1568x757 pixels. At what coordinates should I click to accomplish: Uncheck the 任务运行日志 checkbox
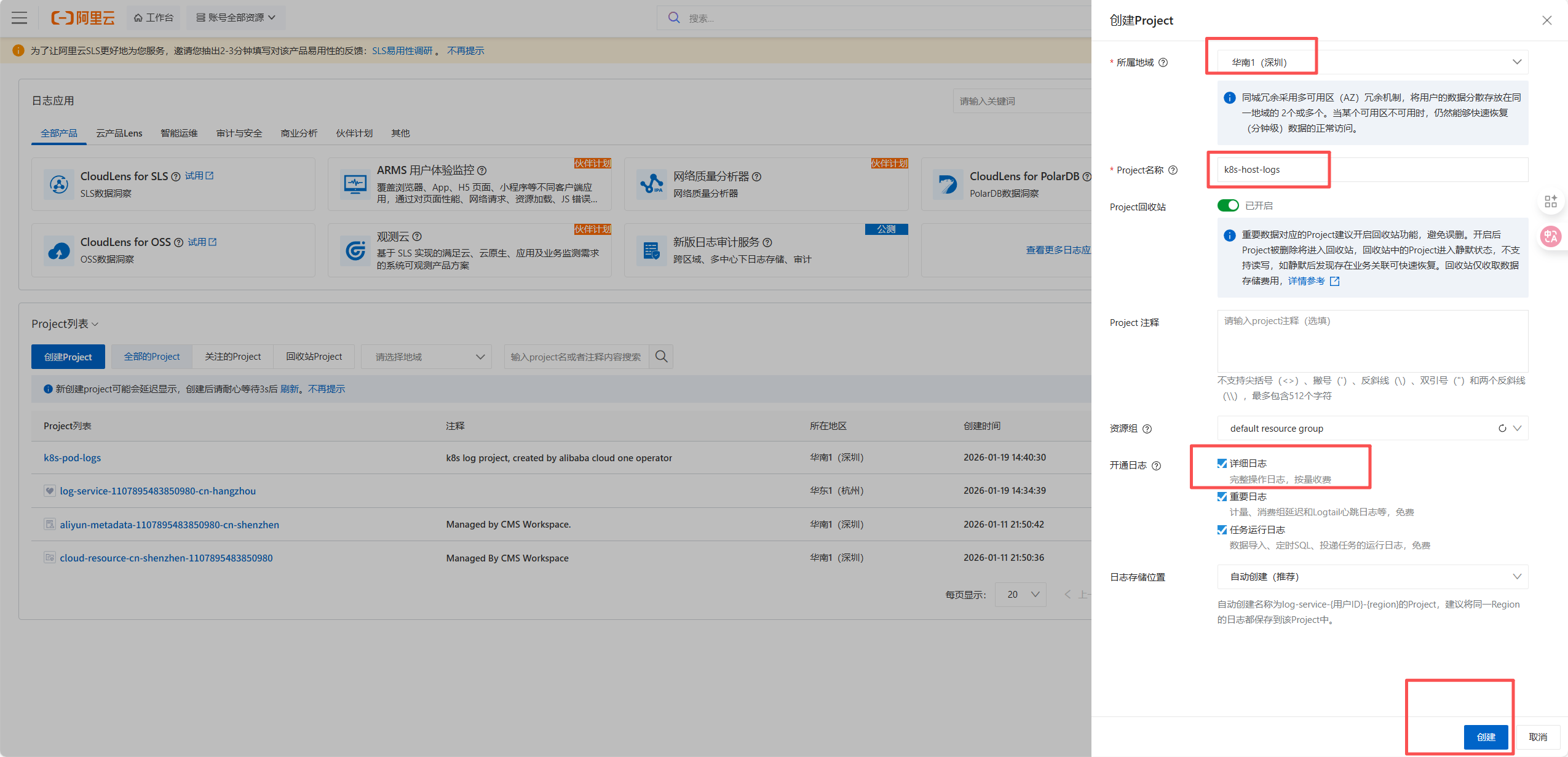pyautogui.click(x=1222, y=529)
